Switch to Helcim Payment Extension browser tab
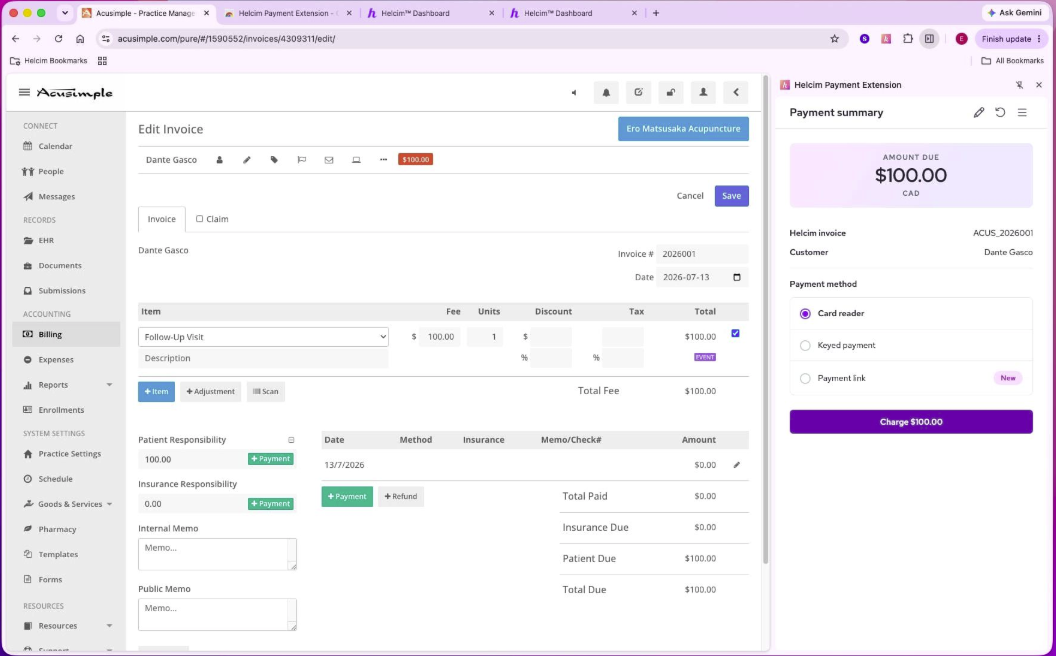 [288, 13]
